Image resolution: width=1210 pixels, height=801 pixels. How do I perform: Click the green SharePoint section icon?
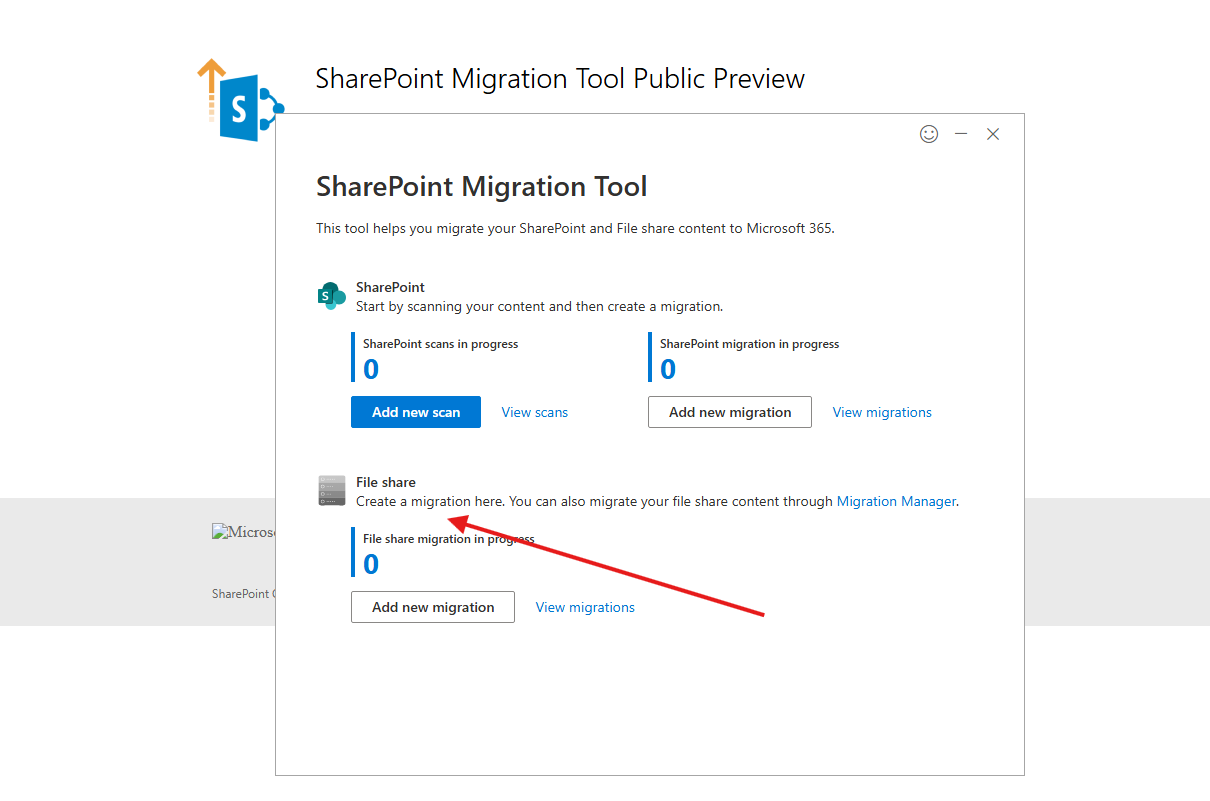coord(331,296)
